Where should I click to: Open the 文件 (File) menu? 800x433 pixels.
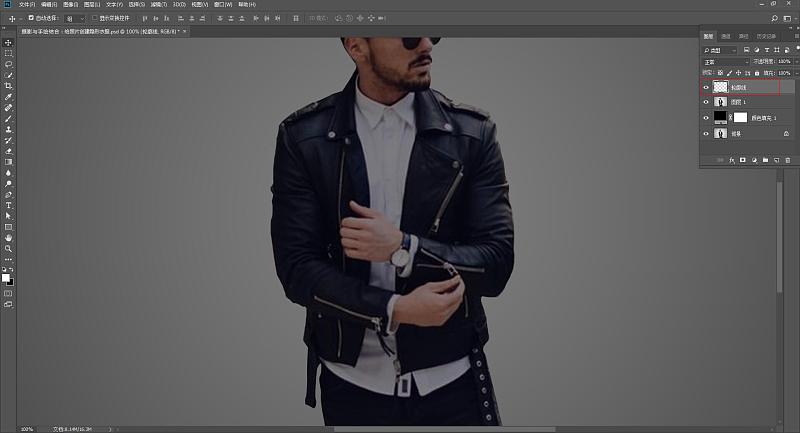[x=27, y=4]
